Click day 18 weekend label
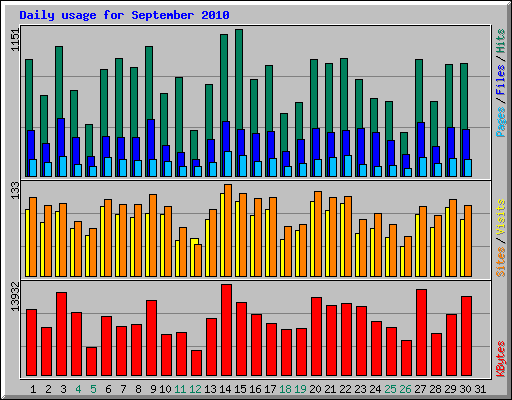 (285, 389)
